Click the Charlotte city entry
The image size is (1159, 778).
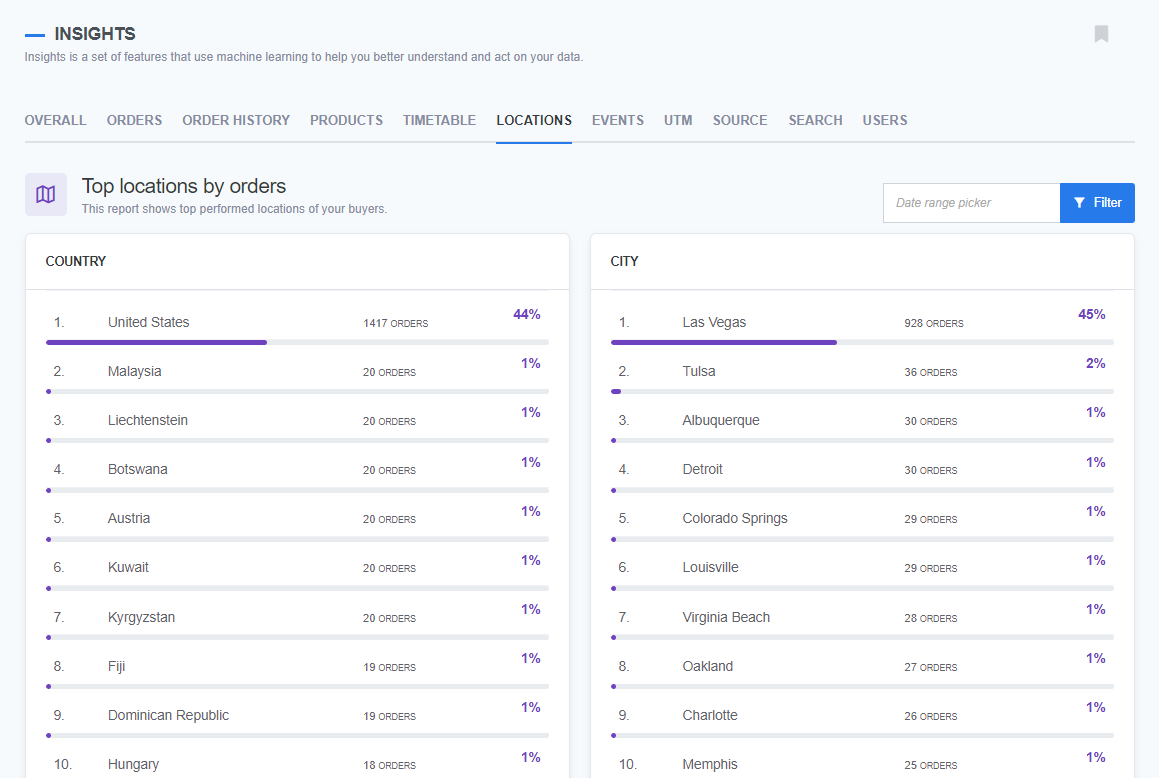point(862,715)
